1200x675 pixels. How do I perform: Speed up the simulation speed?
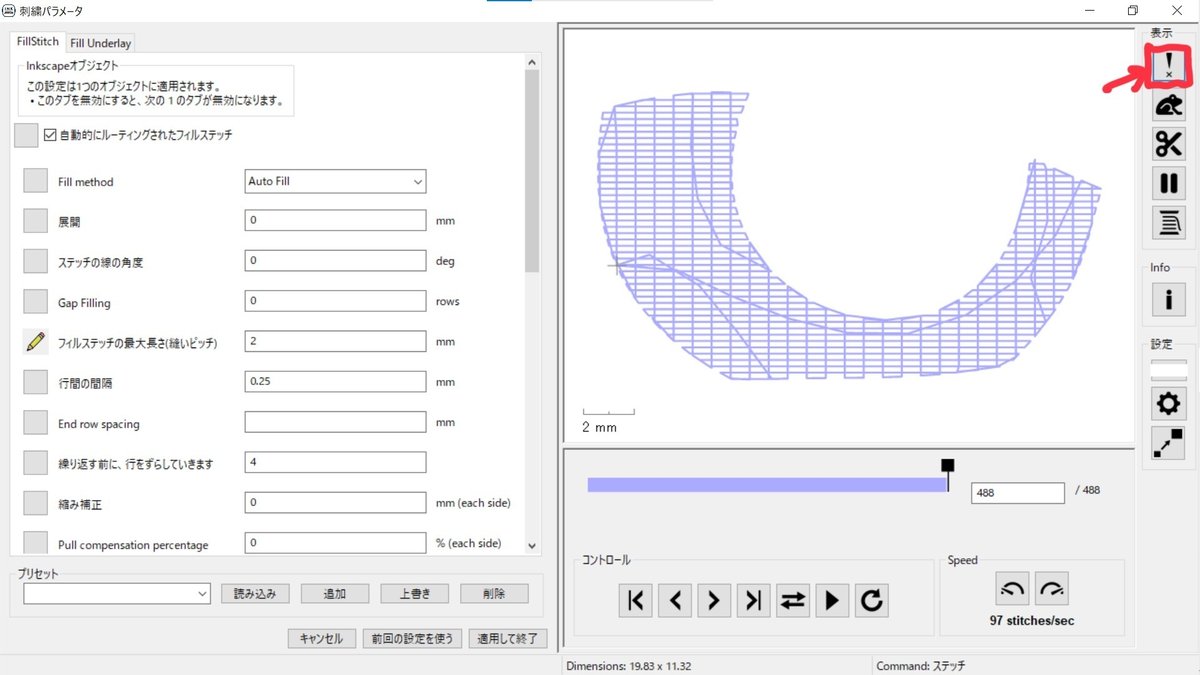[1052, 589]
